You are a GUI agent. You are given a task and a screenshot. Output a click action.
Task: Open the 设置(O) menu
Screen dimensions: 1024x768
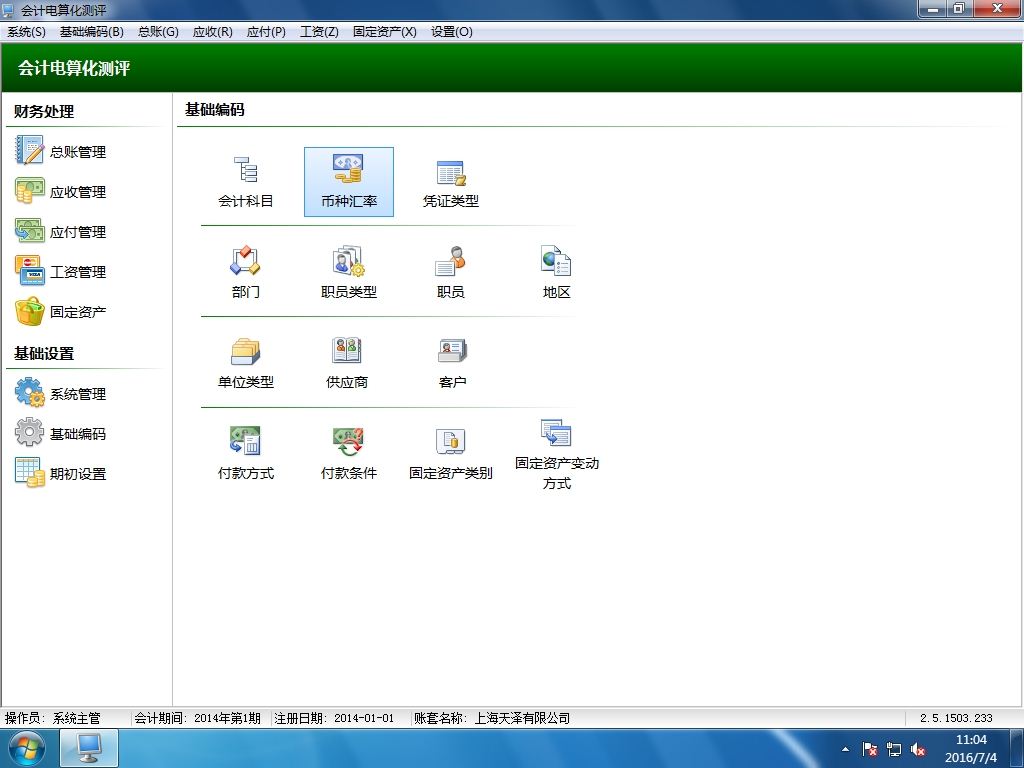[x=451, y=31]
